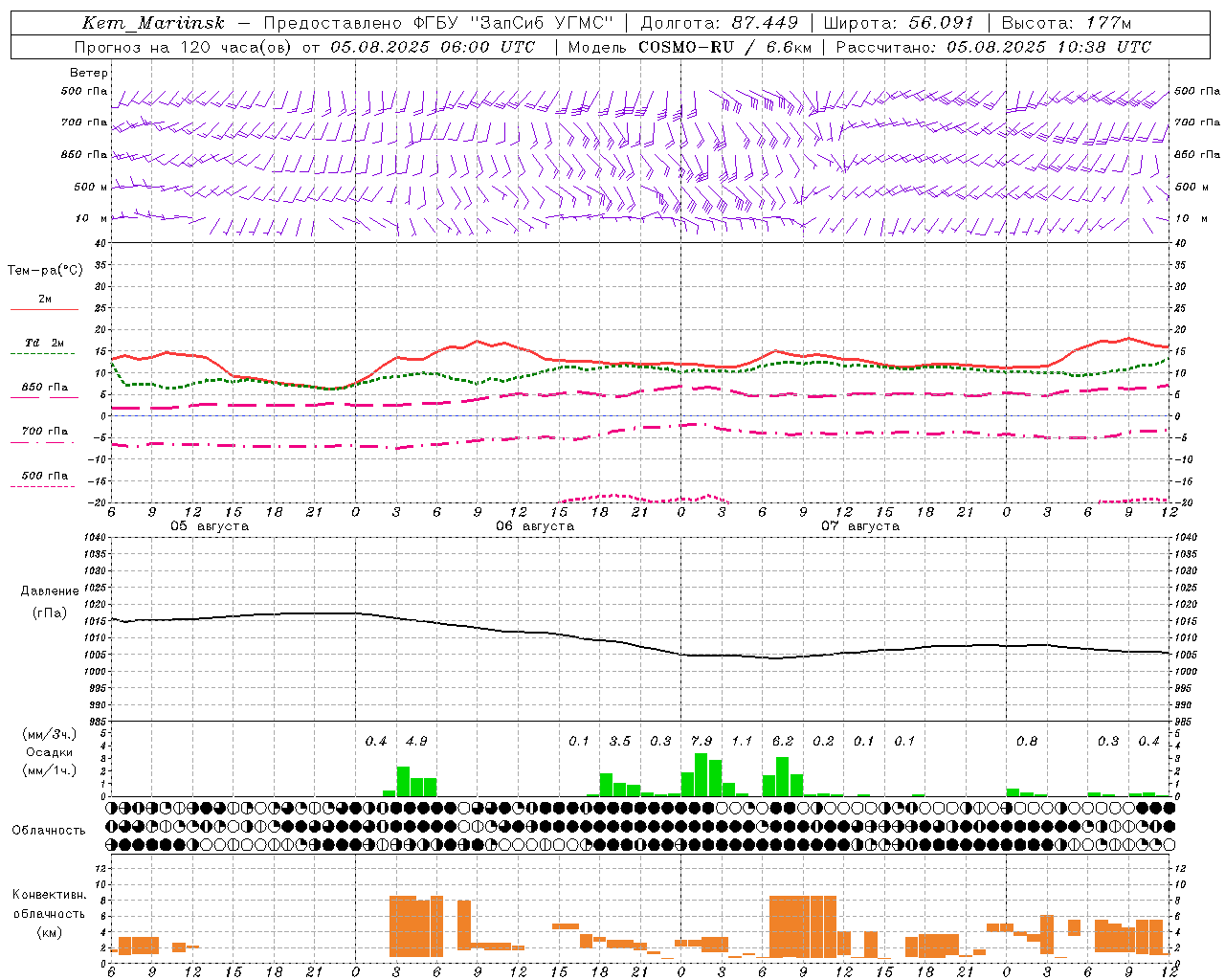Click the 06 августа date label
Screen dimensions: 1225x980
tap(535, 526)
